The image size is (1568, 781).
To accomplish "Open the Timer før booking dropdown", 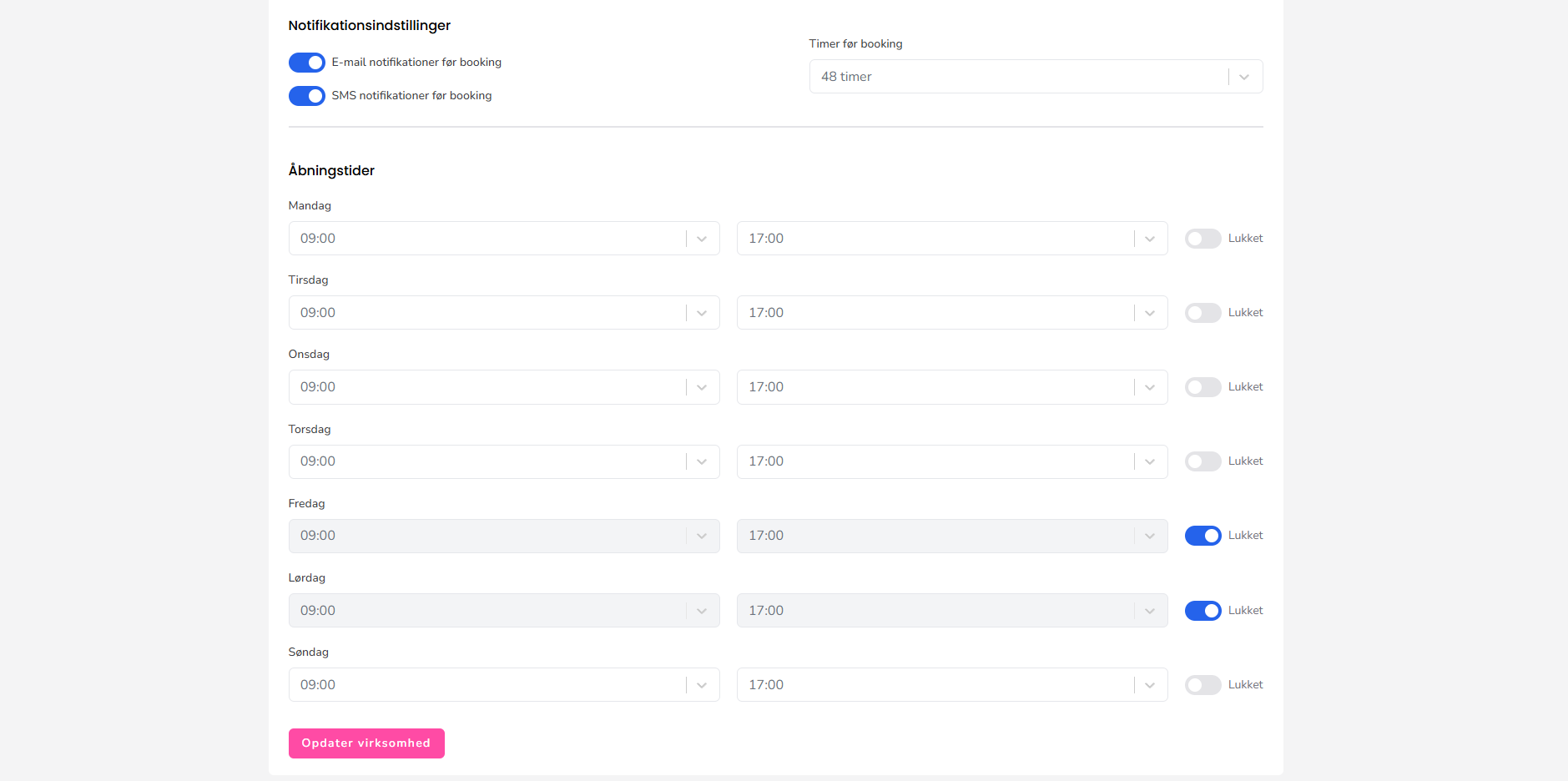I will pos(1018,77).
